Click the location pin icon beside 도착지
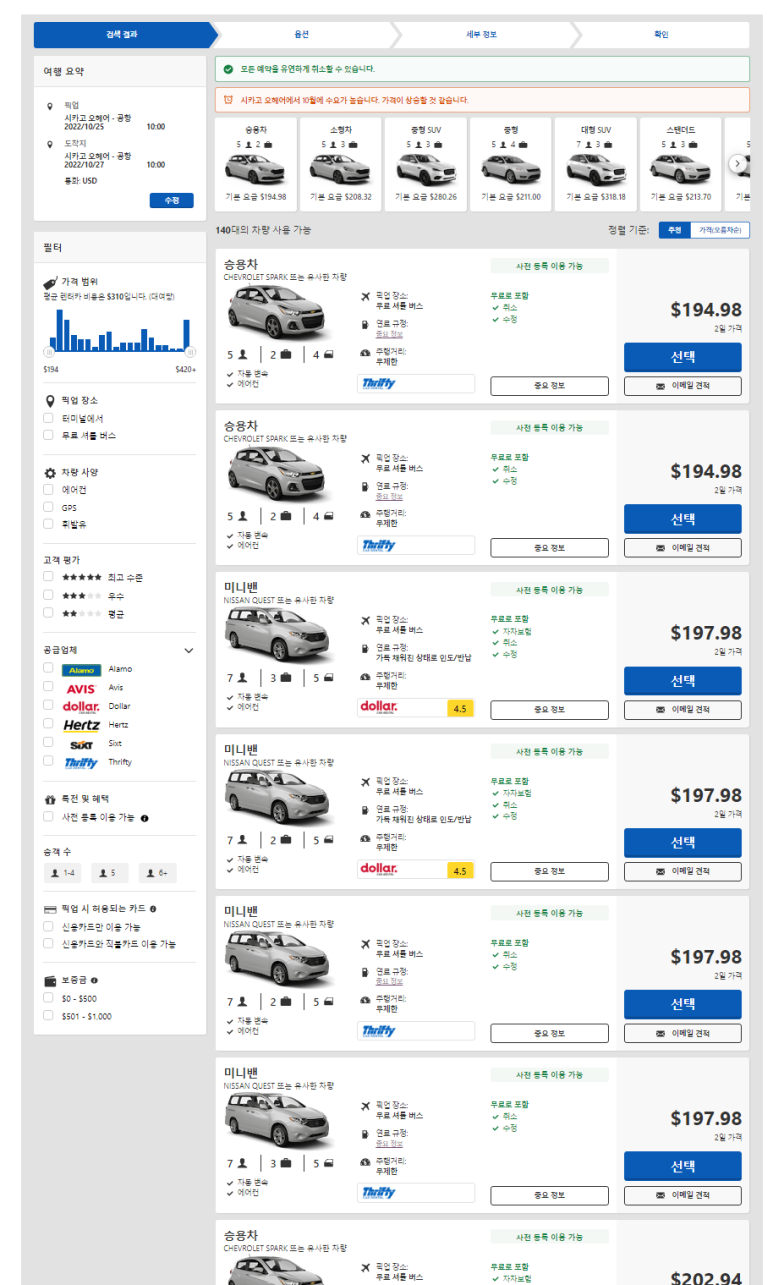Image resolution: width=773 pixels, height=1285 pixels. [50, 144]
